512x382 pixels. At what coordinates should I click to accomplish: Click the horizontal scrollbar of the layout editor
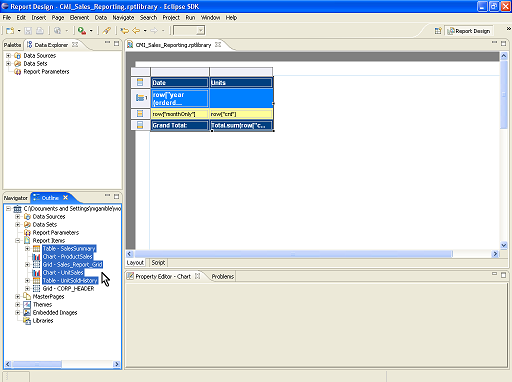click(293, 254)
